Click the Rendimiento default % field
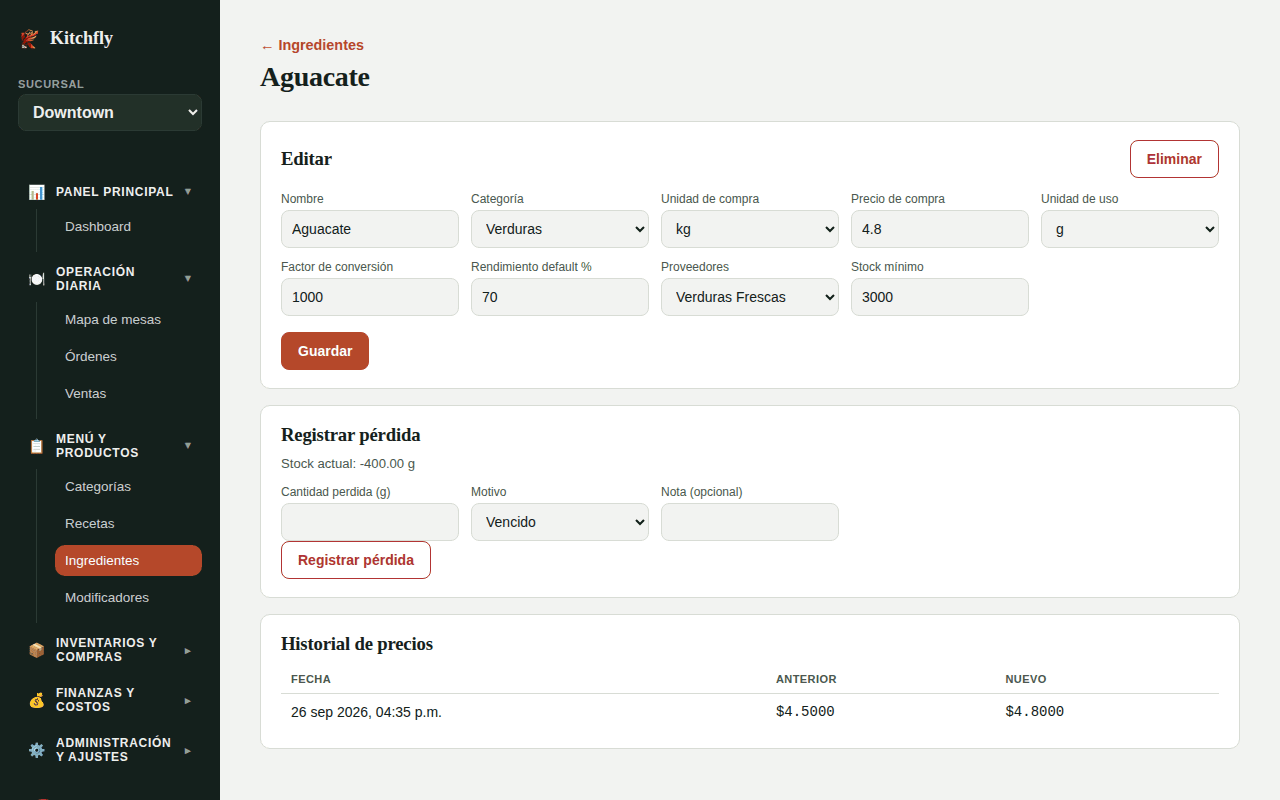 (560, 297)
